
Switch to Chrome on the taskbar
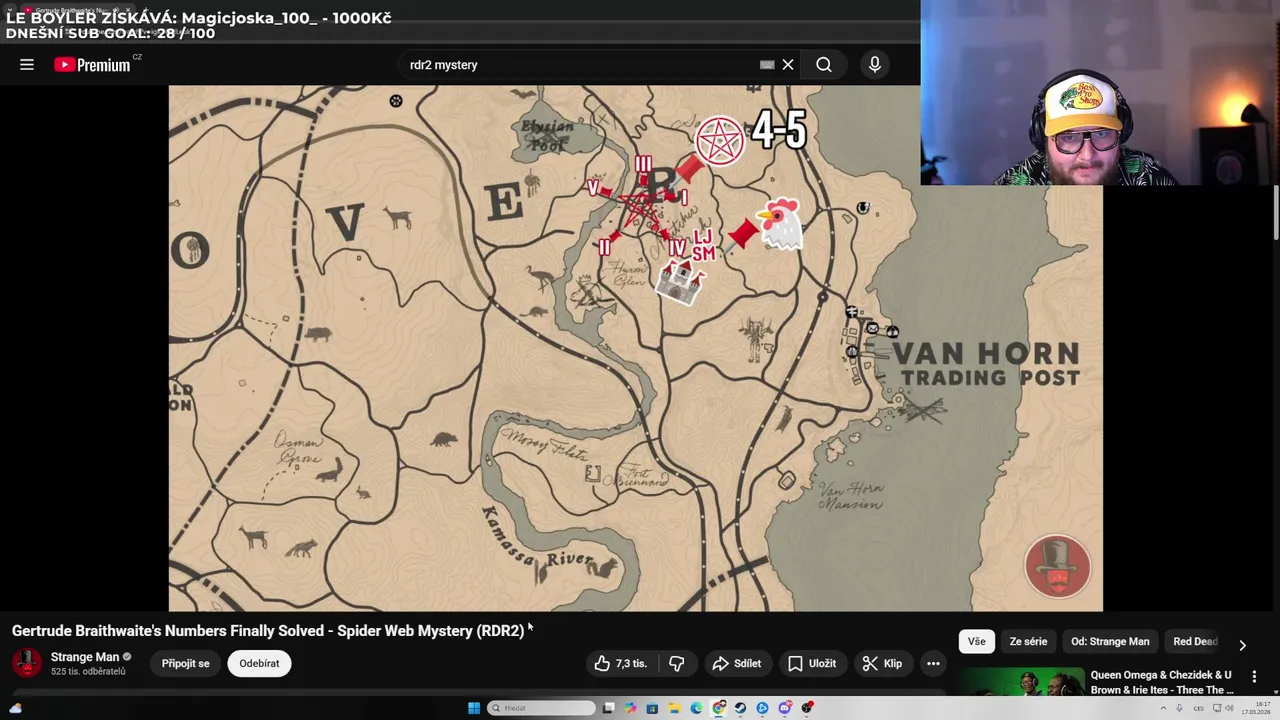[718, 708]
